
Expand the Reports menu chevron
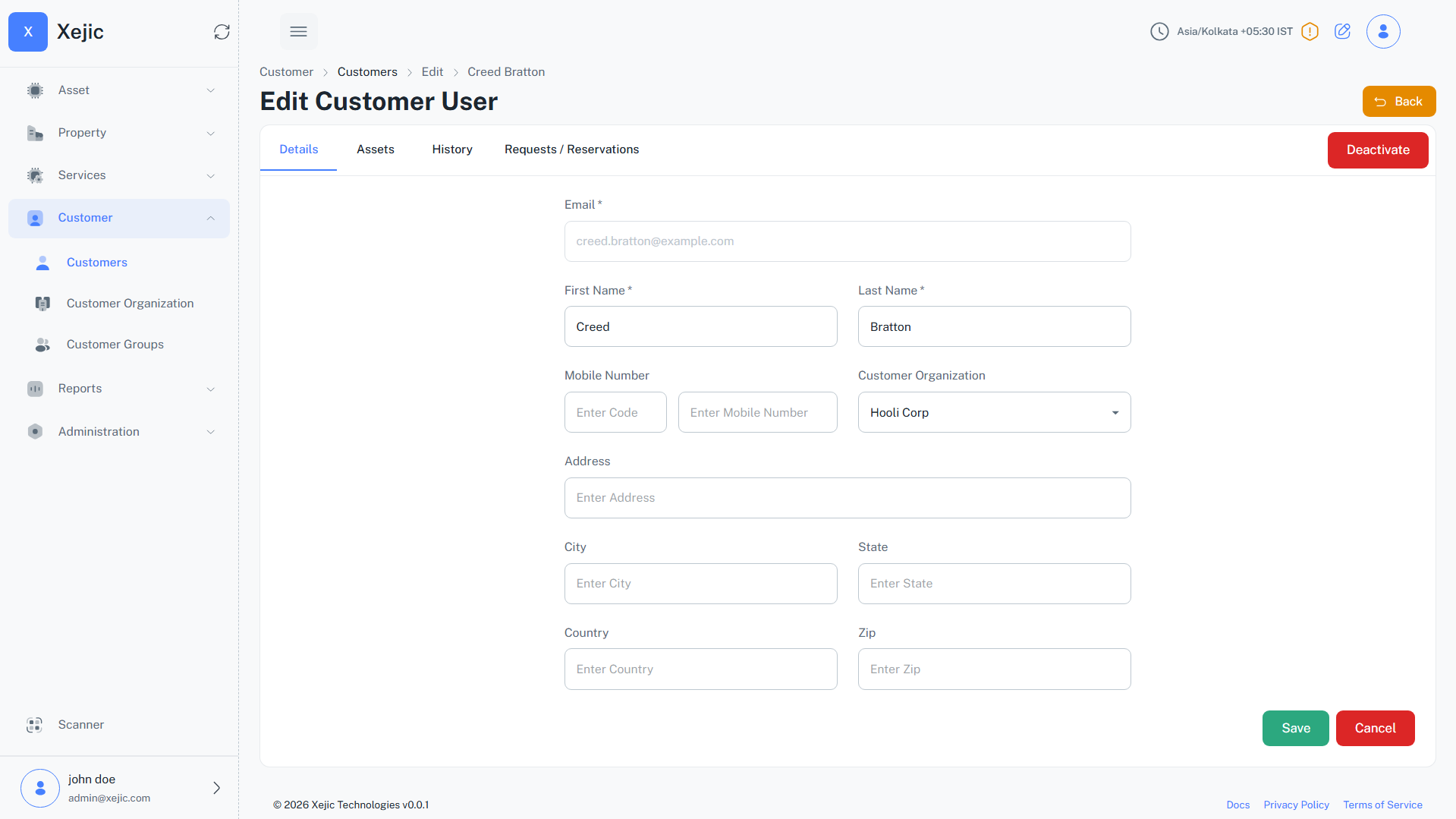(211, 389)
